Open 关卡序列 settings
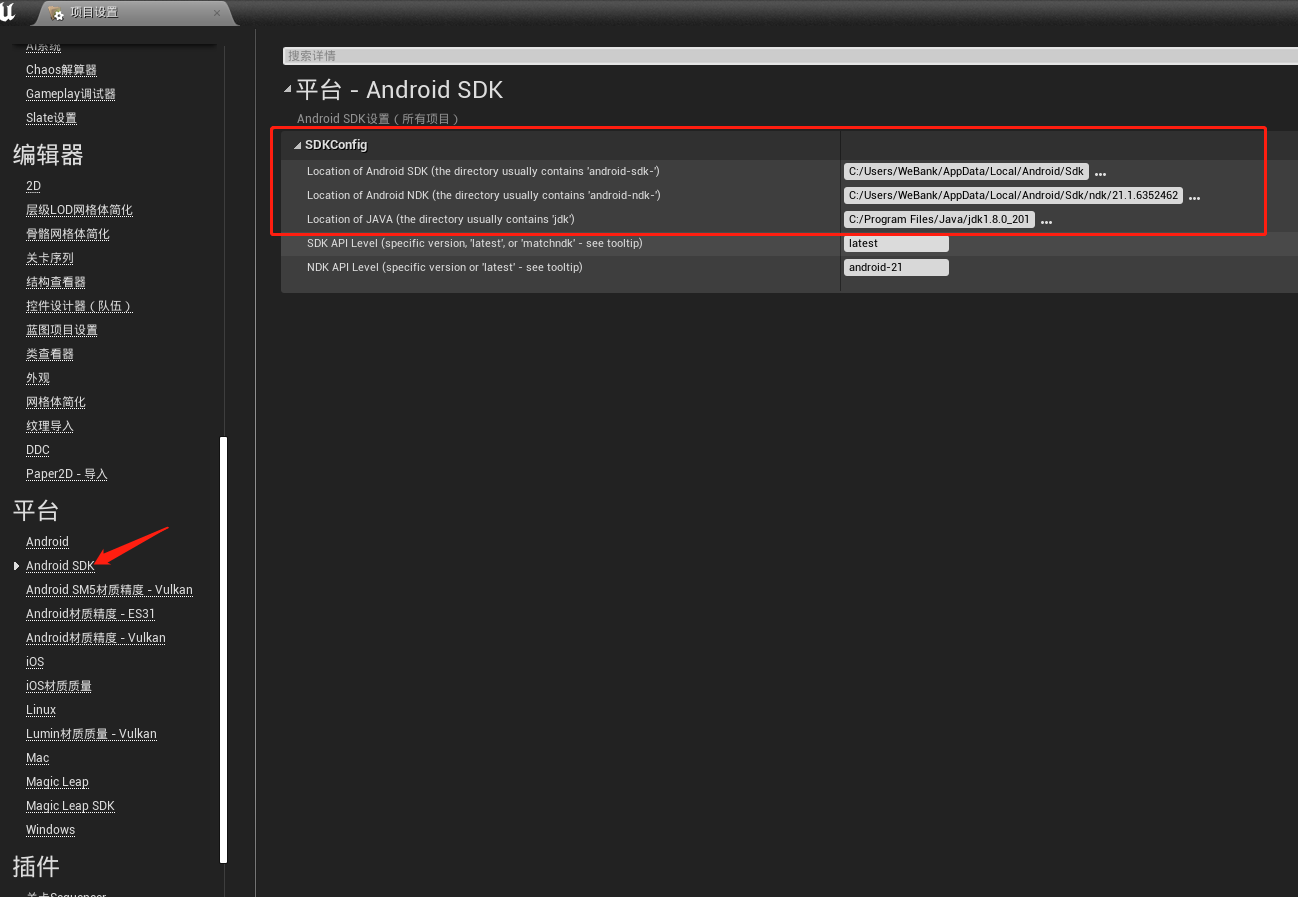The image size is (1298, 897). pyautogui.click(x=50, y=258)
